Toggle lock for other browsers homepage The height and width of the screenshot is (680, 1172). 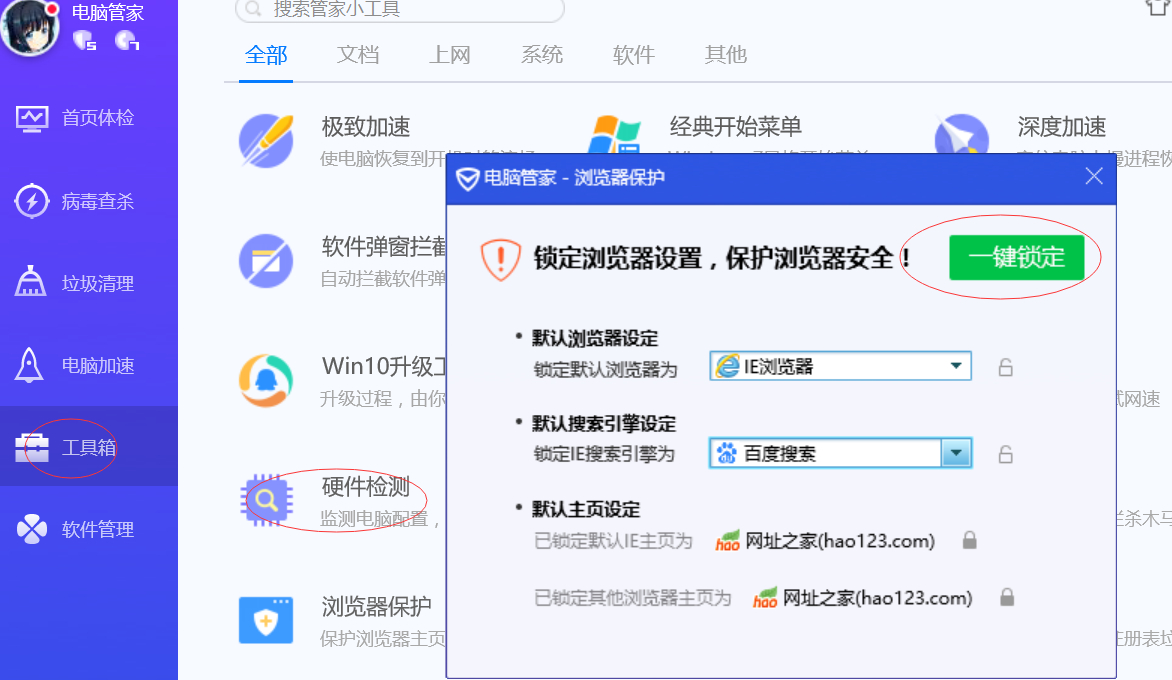1007,596
